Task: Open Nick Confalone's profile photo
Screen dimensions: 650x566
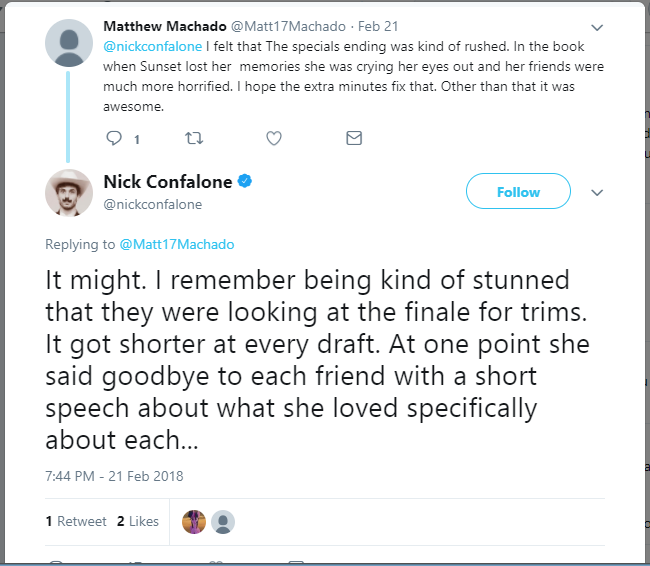Action: pyautogui.click(x=70, y=192)
